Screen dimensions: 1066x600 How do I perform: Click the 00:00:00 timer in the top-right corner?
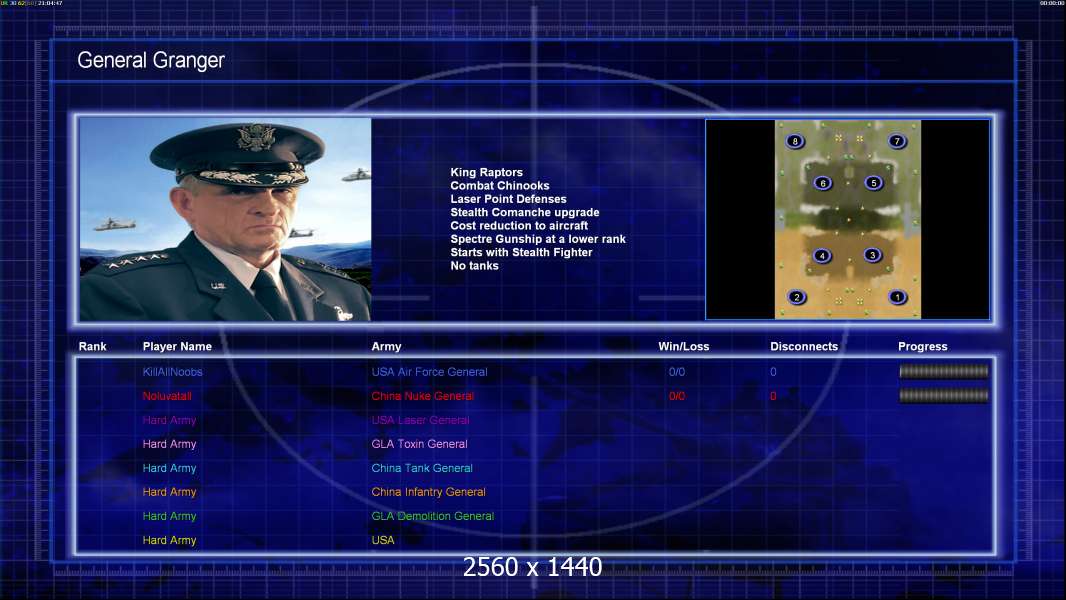(x=1052, y=3)
